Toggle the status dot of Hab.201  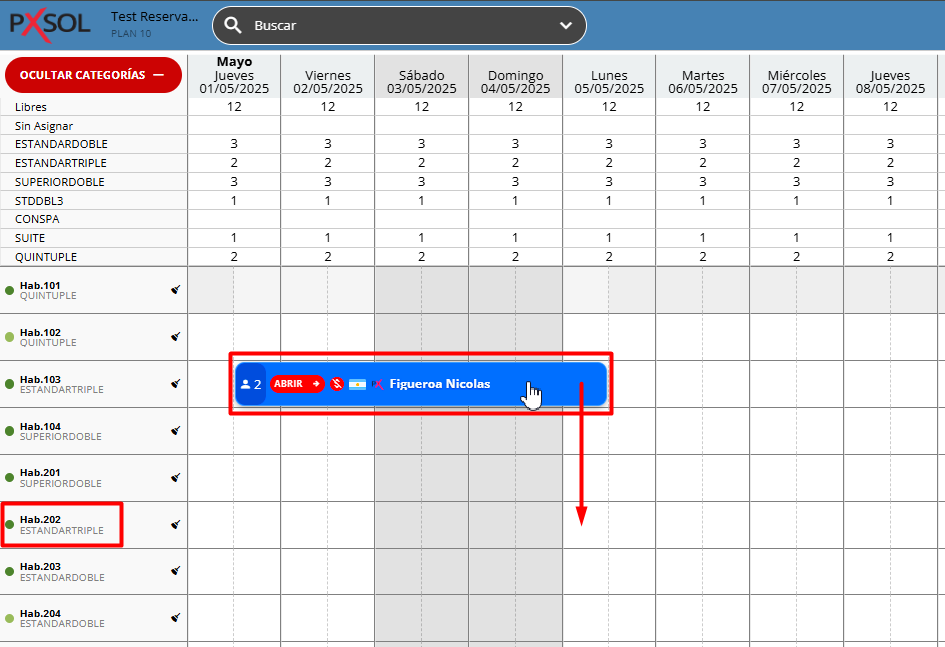click(x=10, y=478)
